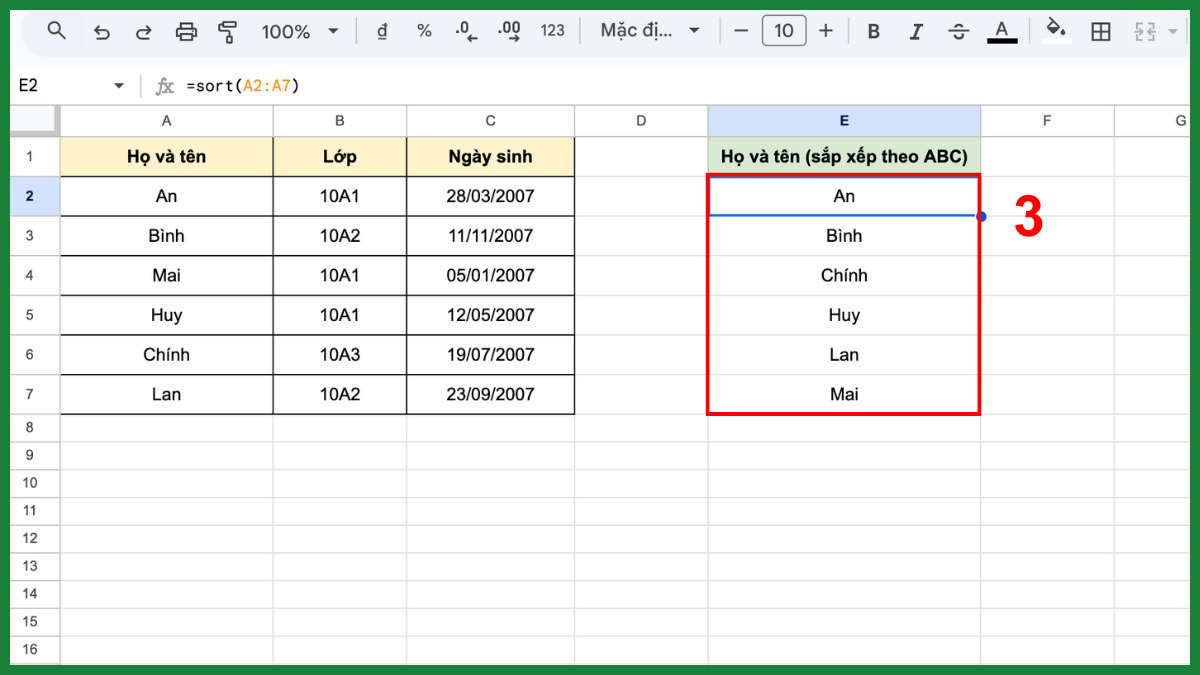This screenshot has height=675, width=1200.
Task: Open the 123 number format menu
Action: tap(553, 30)
